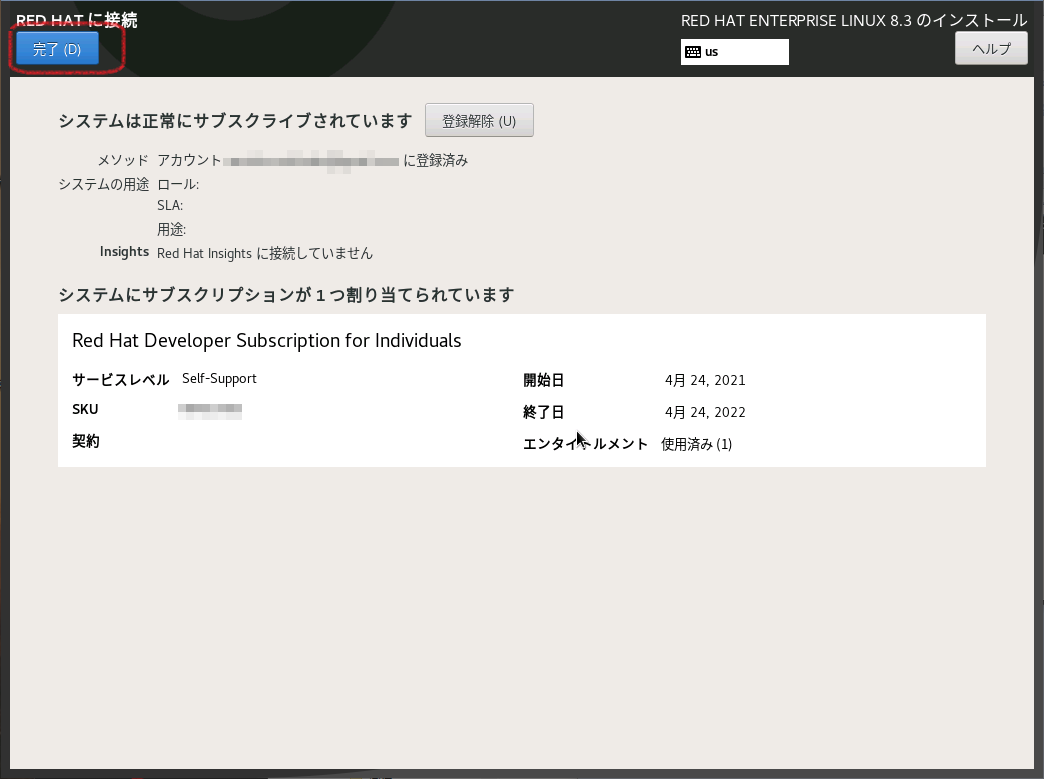Click the 契約 contract label
Viewport: 1044px width, 779px height.
tap(85, 441)
